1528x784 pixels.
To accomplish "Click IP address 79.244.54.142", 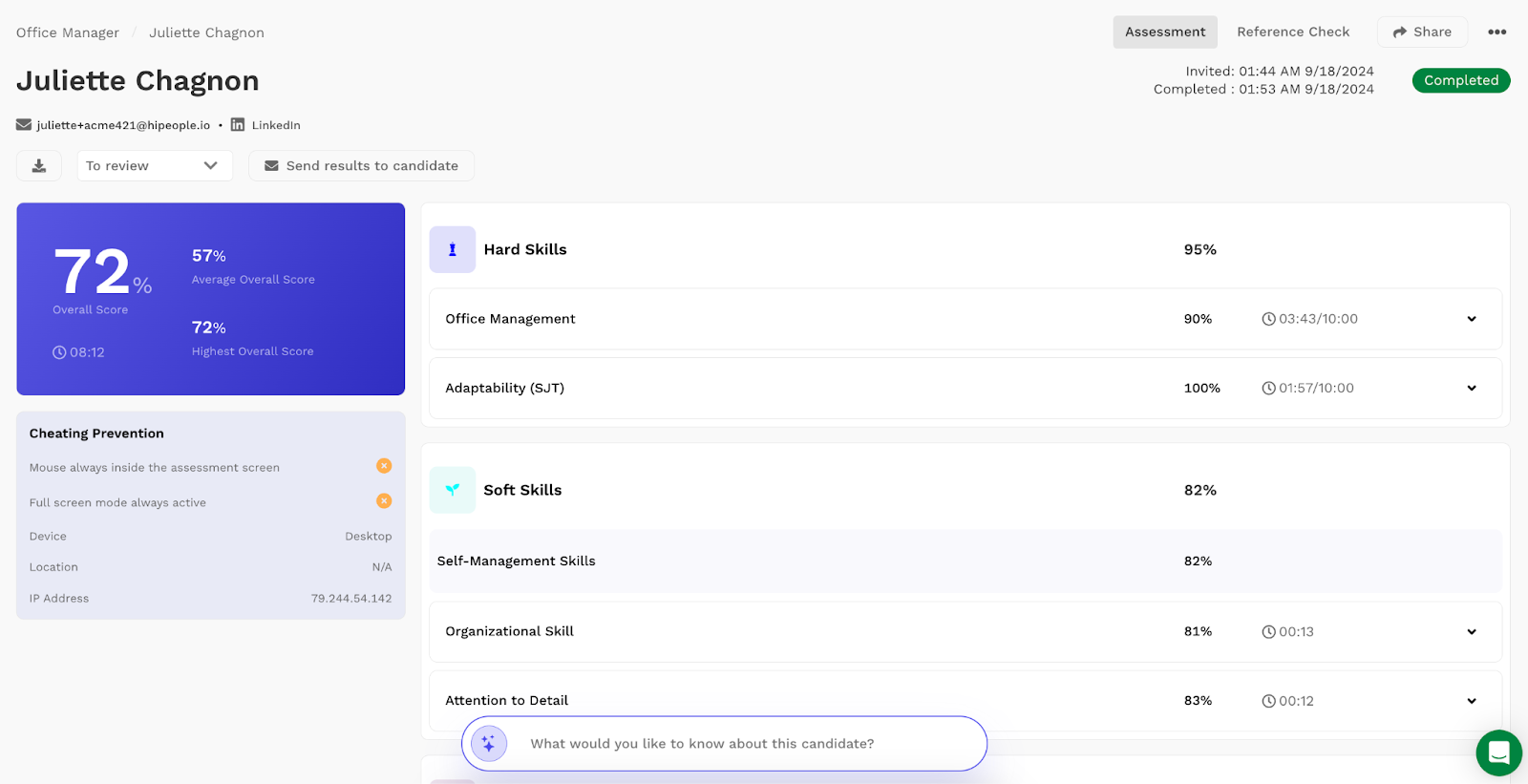I will point(351,599).
